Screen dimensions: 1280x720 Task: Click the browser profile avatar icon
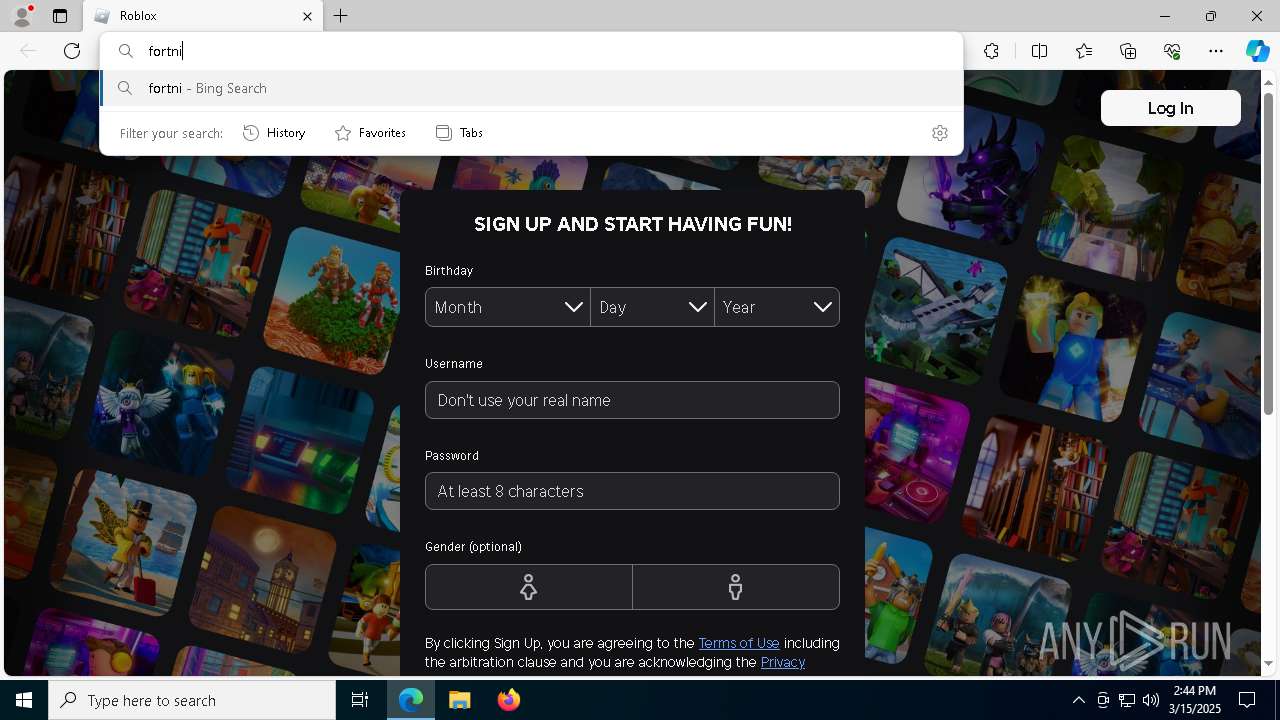point(22,16)
